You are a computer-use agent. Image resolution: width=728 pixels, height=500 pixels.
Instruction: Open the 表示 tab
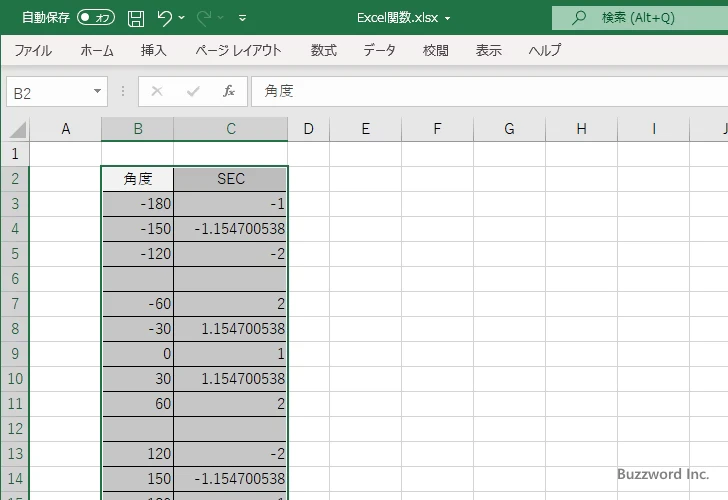[x=488, y=50]
